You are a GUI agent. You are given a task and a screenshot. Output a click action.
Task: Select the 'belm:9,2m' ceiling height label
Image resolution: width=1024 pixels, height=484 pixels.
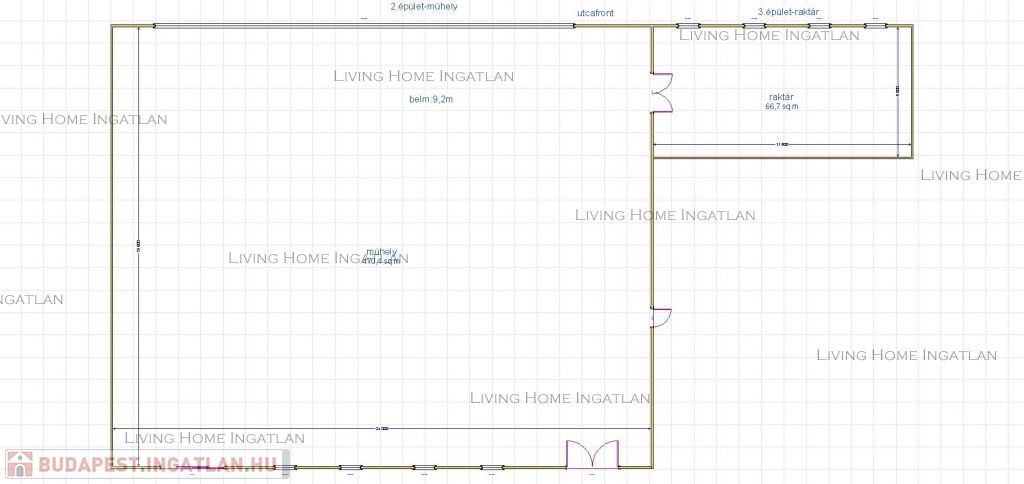(432, 99)
